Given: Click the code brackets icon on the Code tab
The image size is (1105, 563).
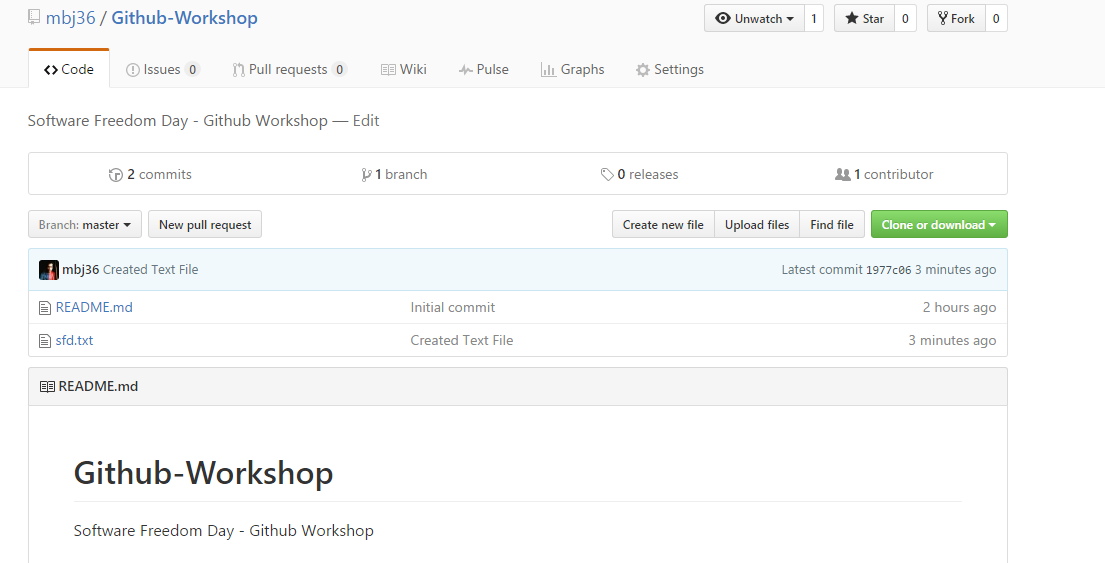Looking at the screenshot, I should pyautogui.click(x=51, y=70).
